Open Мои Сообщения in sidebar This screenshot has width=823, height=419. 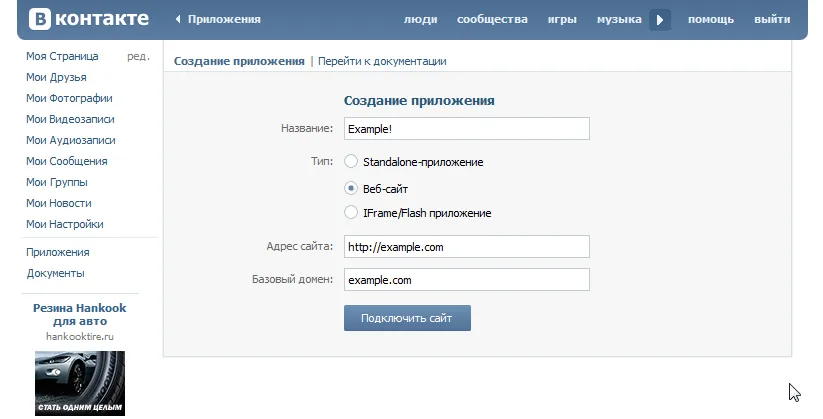click(x=67, y=161)
